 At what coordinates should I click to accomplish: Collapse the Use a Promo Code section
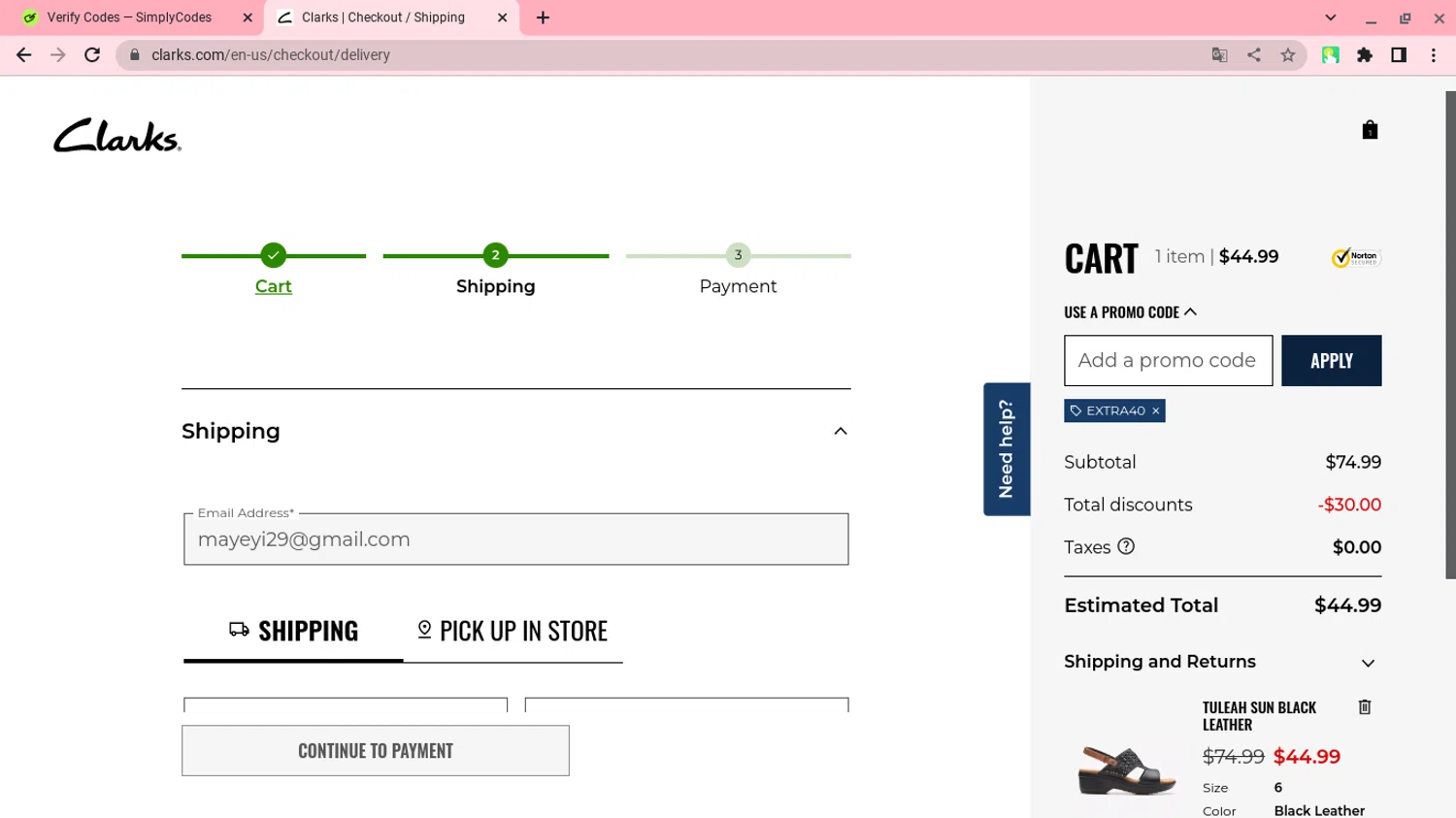1130,312
